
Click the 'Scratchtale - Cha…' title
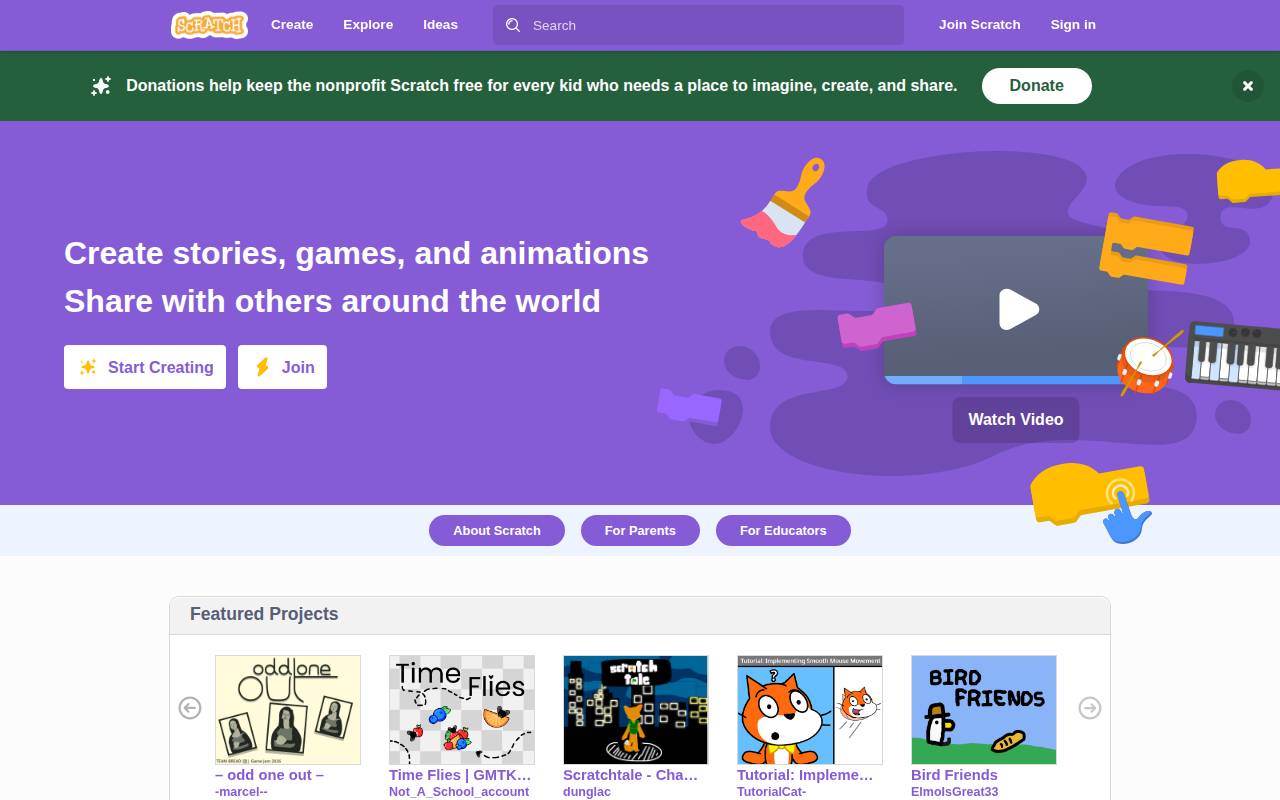tap(630, 775)
